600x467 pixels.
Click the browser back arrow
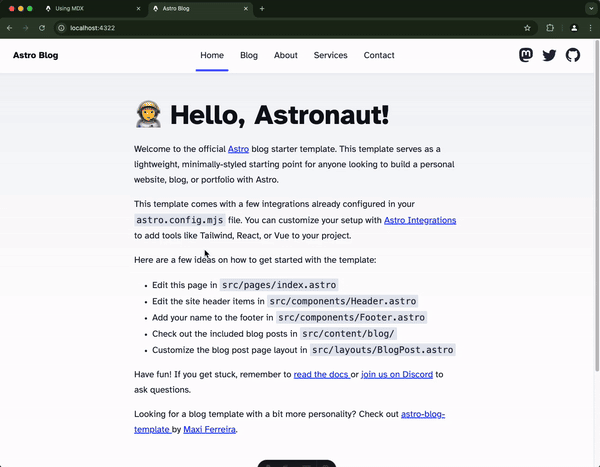pyautogui.click(x=10, y=28)
